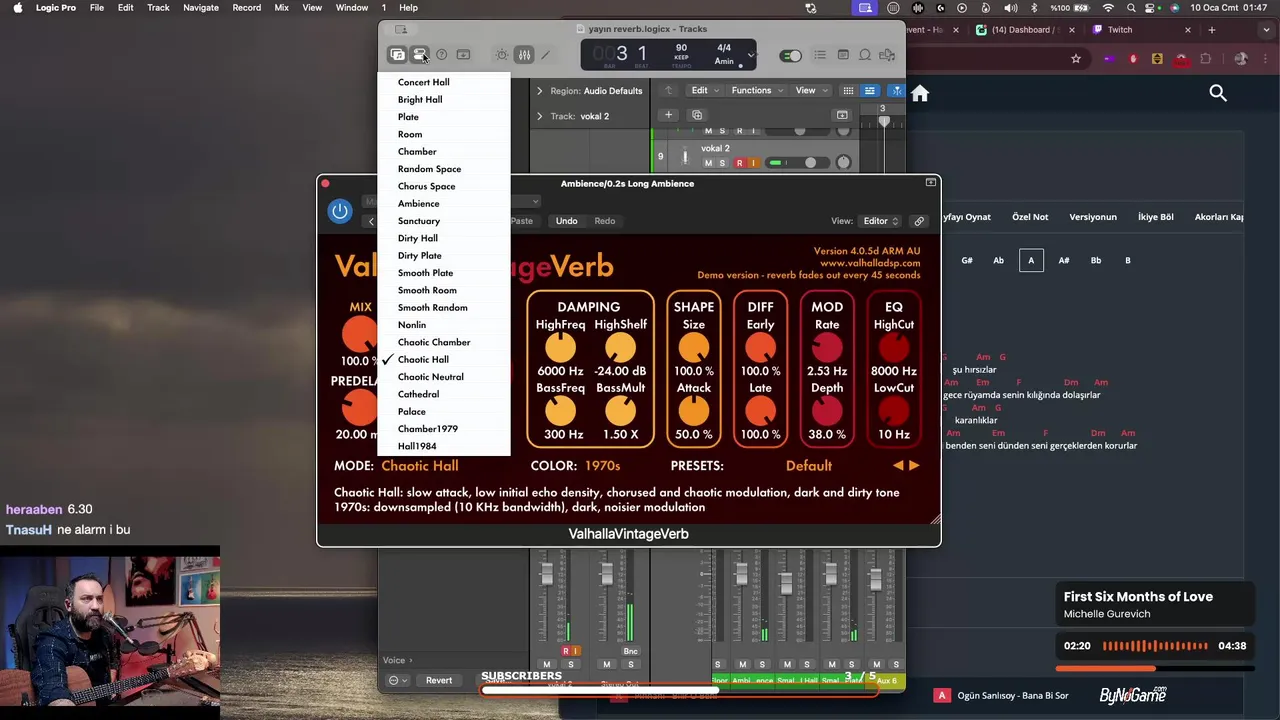The width and height of the screenshot is (1280, 720).
Task: Click the duplicate track icon
Action: coord(697,115)
